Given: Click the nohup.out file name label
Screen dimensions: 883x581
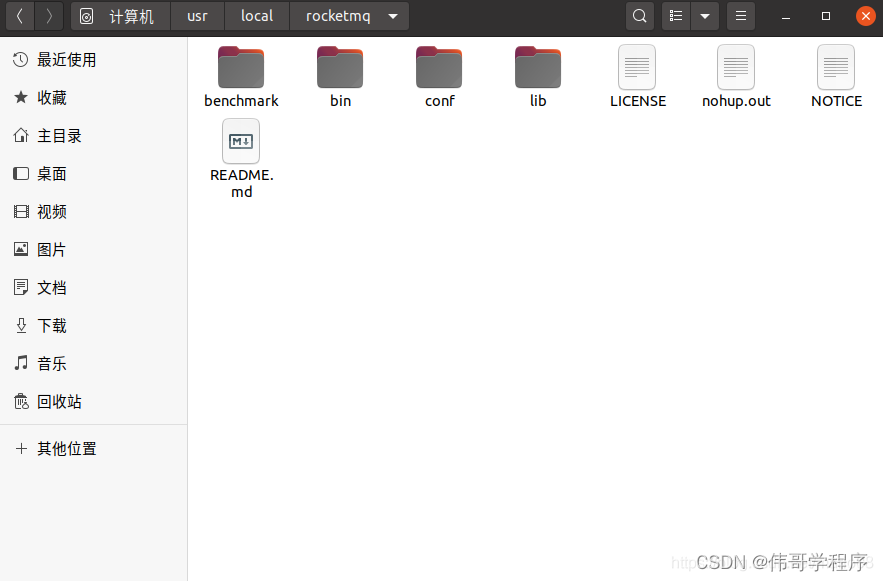Looking at the screenshot, I should point(736,101).
